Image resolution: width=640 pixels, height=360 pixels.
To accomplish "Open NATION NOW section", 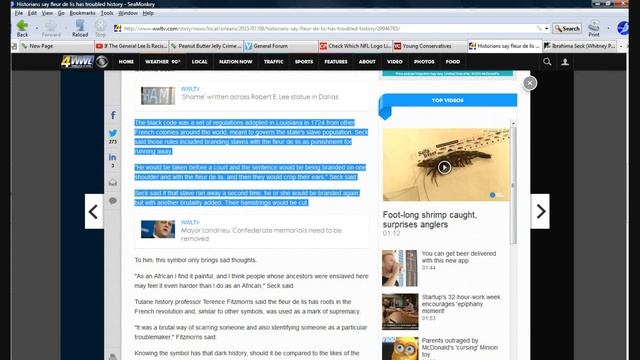I will coord(236,62).
